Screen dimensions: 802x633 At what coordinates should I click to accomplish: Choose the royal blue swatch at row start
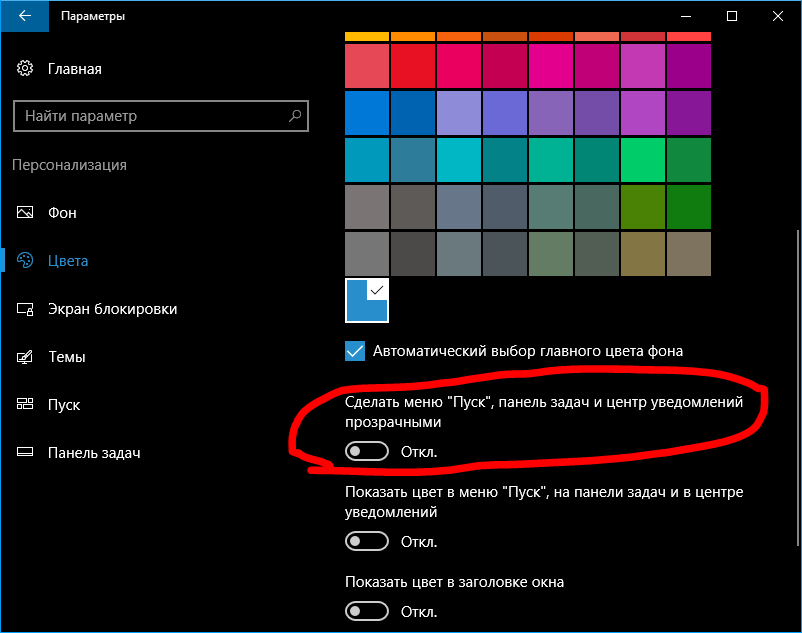click(x=367, y=113)
